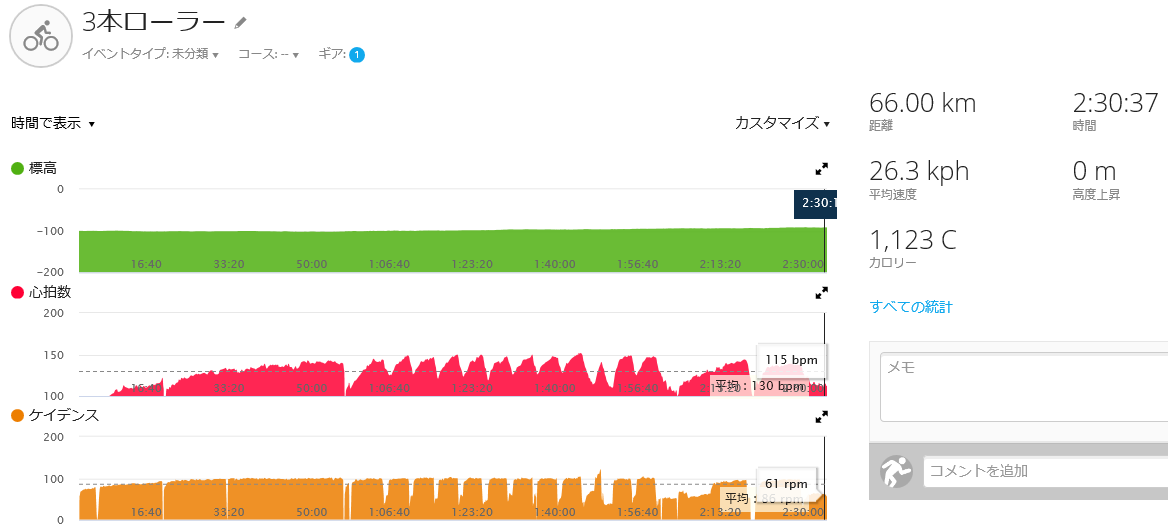Expand the heart rate chart to full screen
The height and width of the screenshot is (528, 1168).
822,293
